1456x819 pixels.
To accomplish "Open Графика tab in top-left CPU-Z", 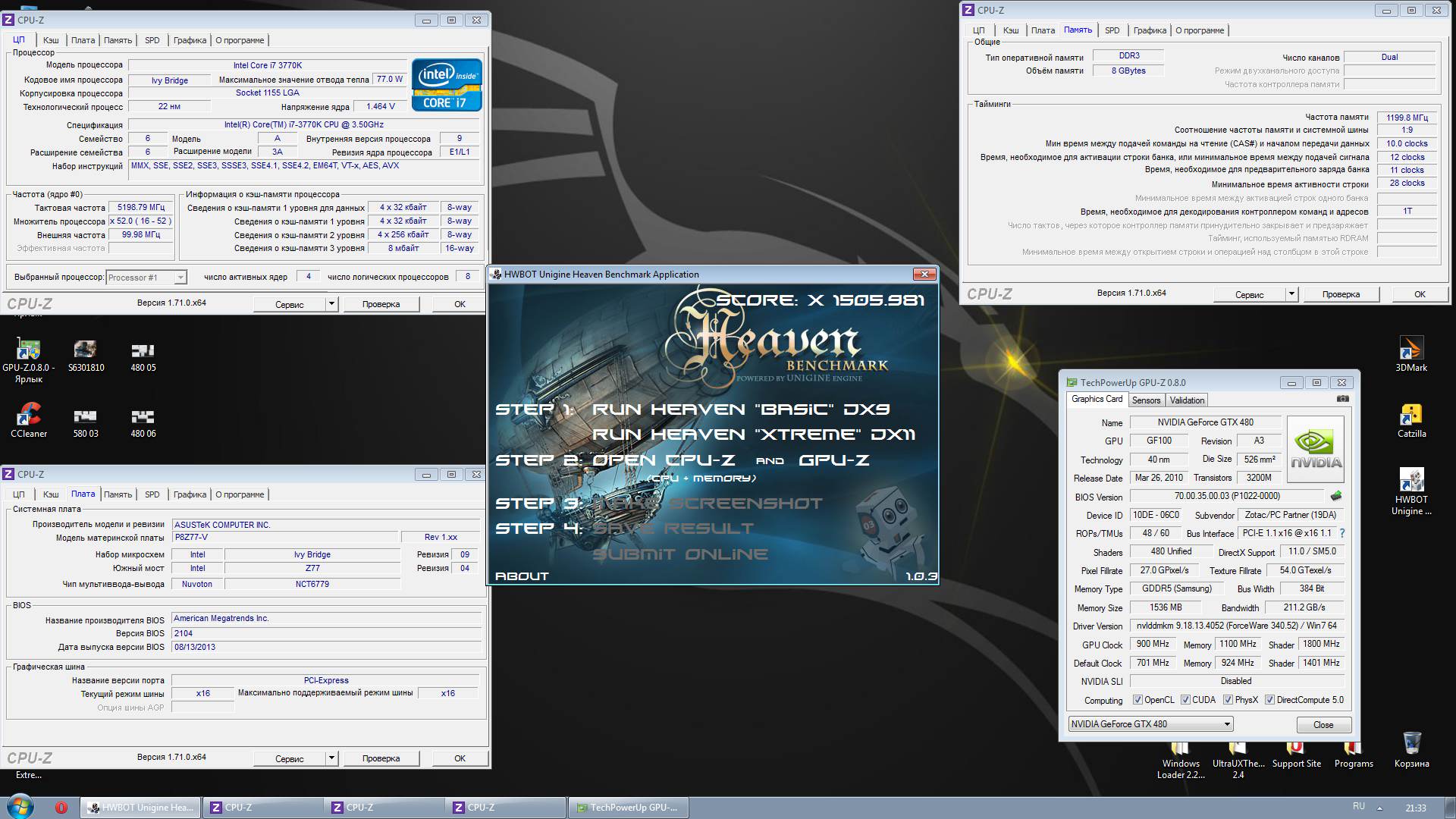I will [x=190, y=40].
